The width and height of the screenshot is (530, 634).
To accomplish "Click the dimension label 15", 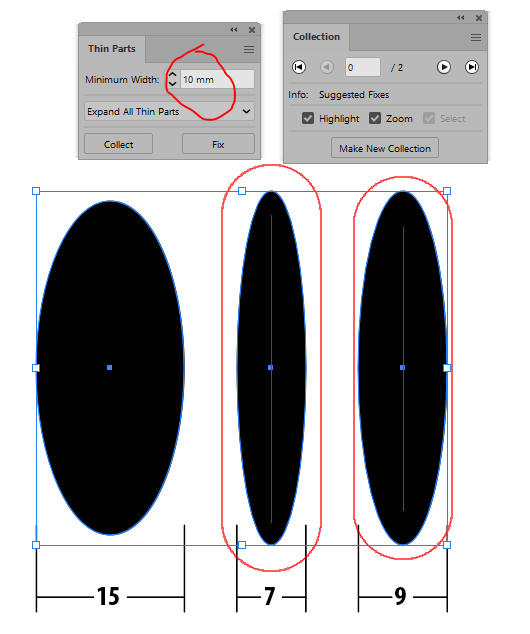I will pos(108,596).
